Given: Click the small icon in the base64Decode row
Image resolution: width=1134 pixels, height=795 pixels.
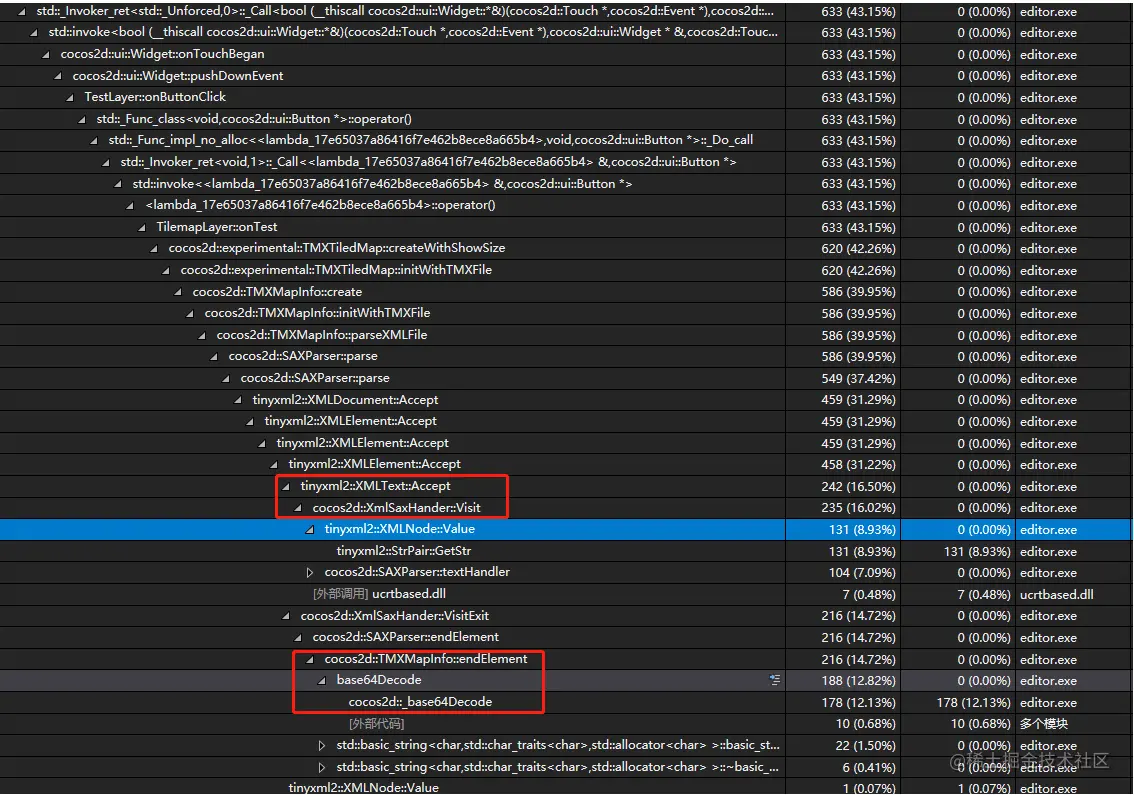Looking at the screenshot, I should point(775,680).
